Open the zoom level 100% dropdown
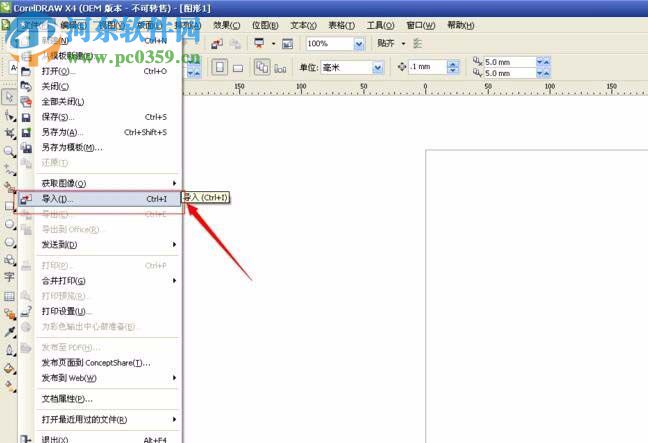648x443 pixels. coord(359,44)
